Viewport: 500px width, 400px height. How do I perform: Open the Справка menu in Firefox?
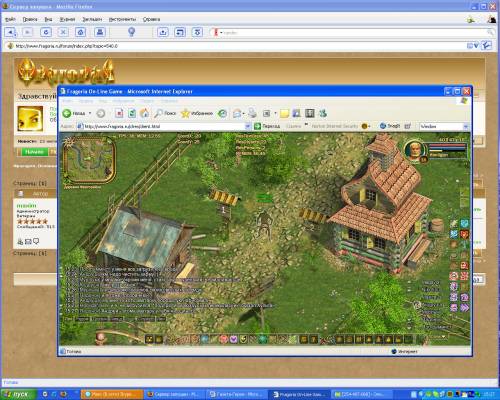[x=151, y=19]
